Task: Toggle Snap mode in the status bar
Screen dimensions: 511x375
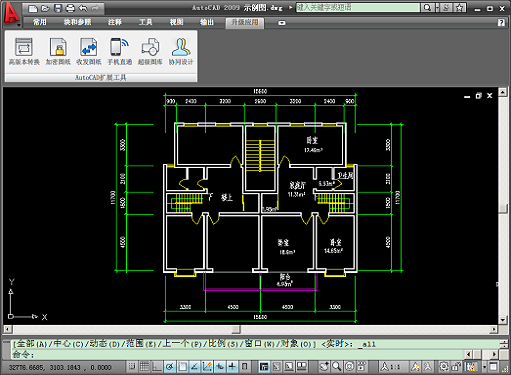Action: pyautogui.click(x=132, y=367)
